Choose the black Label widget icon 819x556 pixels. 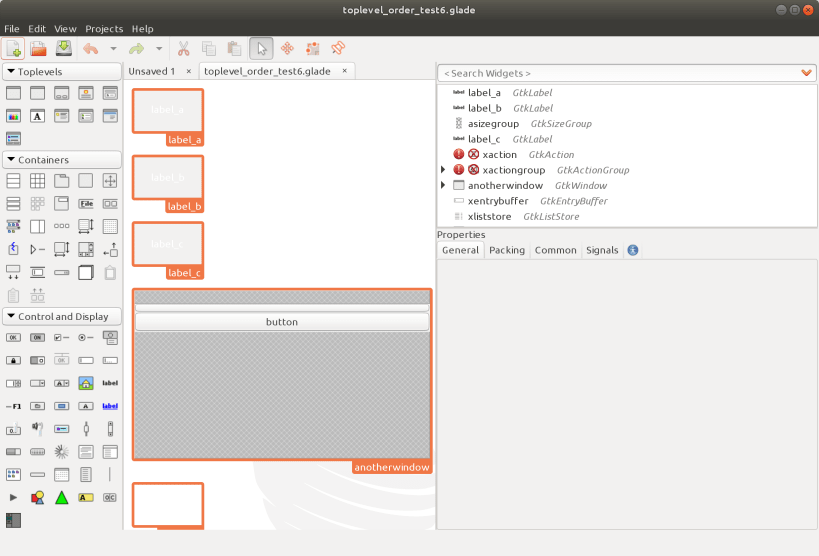point(110,383)
